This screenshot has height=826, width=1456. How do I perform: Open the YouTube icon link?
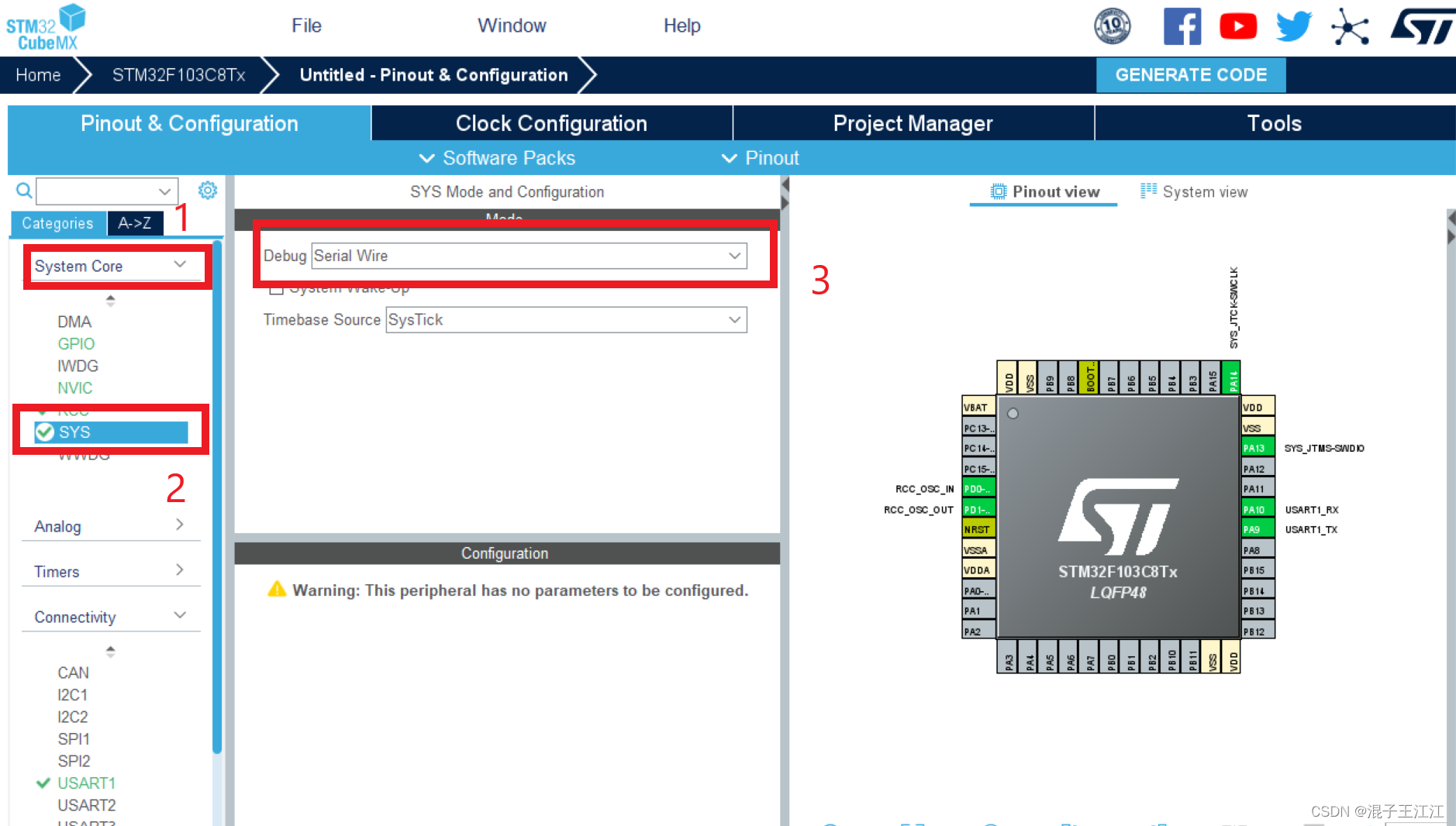1237,26
